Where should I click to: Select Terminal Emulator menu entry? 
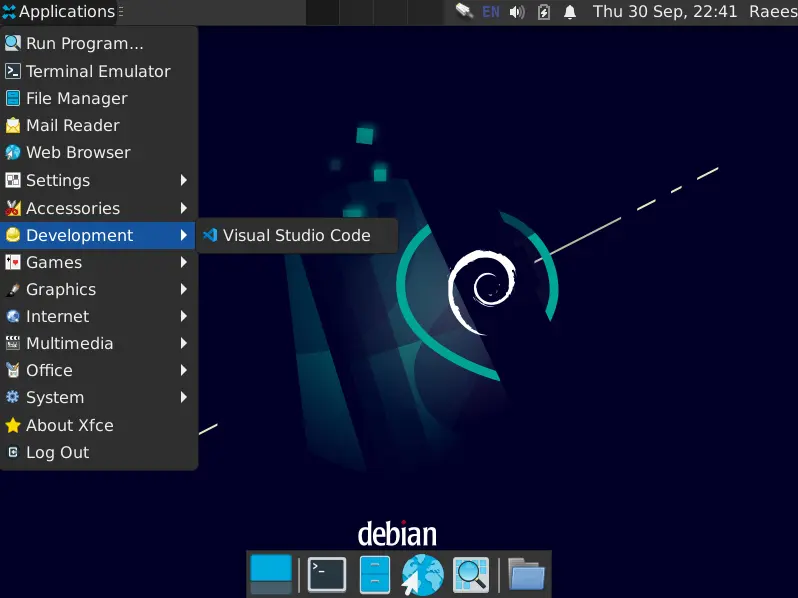click(98, 71)
